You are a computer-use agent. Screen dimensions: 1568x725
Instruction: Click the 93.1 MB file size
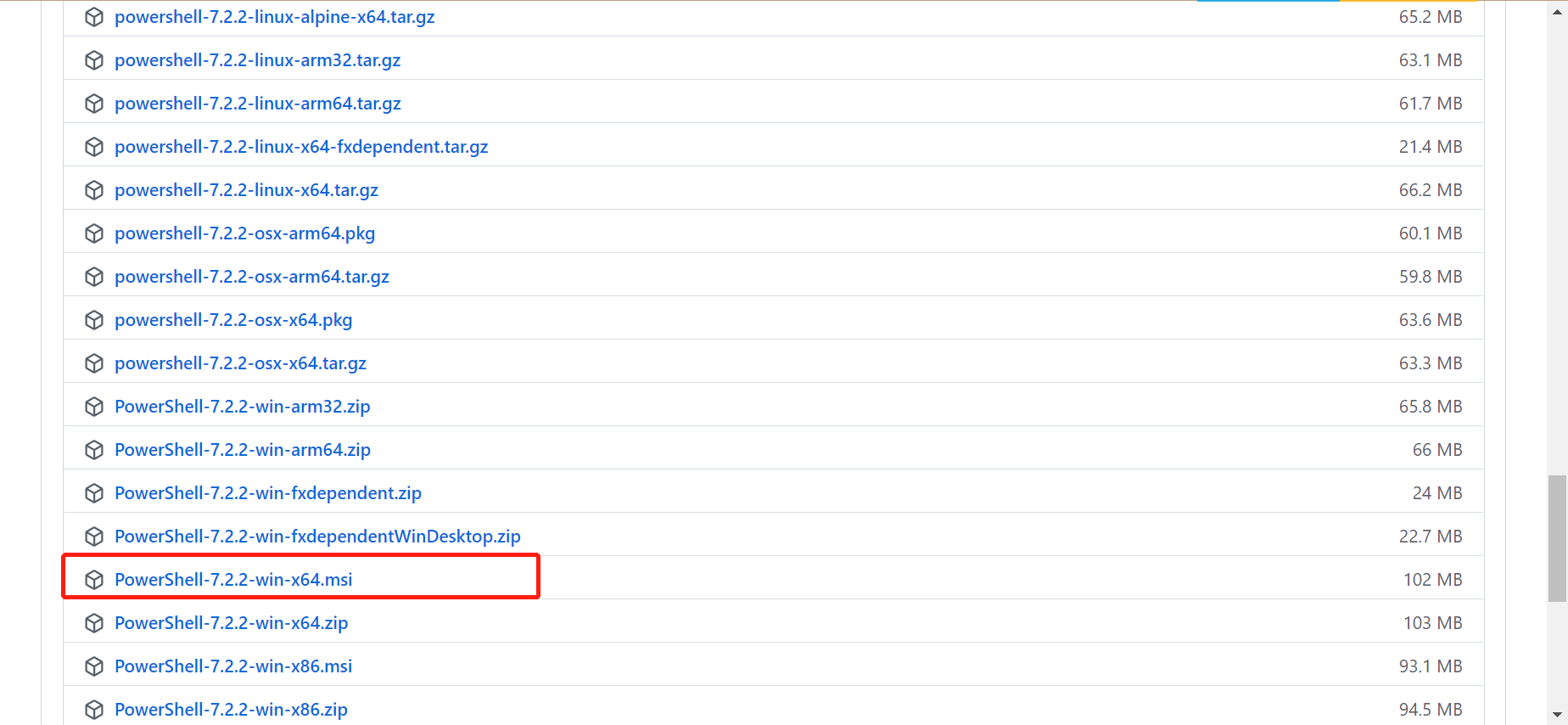tap(1431, 666)
